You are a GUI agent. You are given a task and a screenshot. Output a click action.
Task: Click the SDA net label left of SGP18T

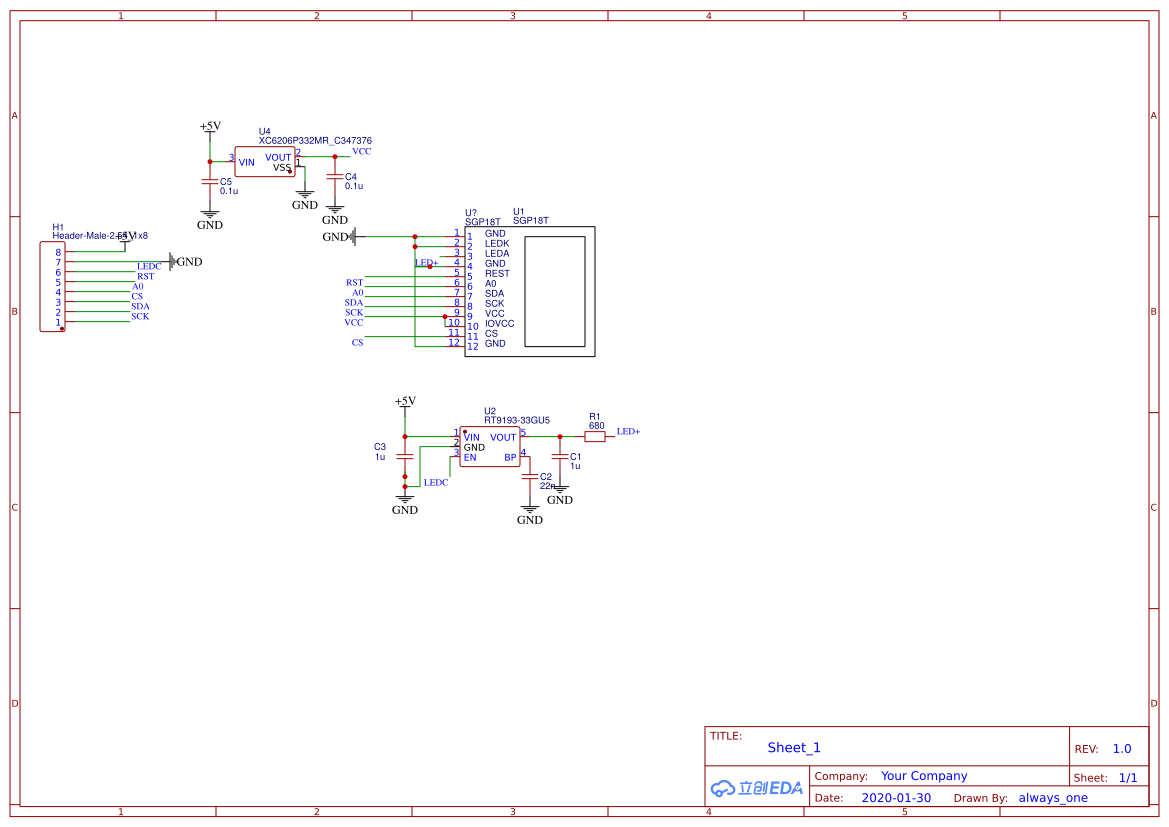[353, 303]
